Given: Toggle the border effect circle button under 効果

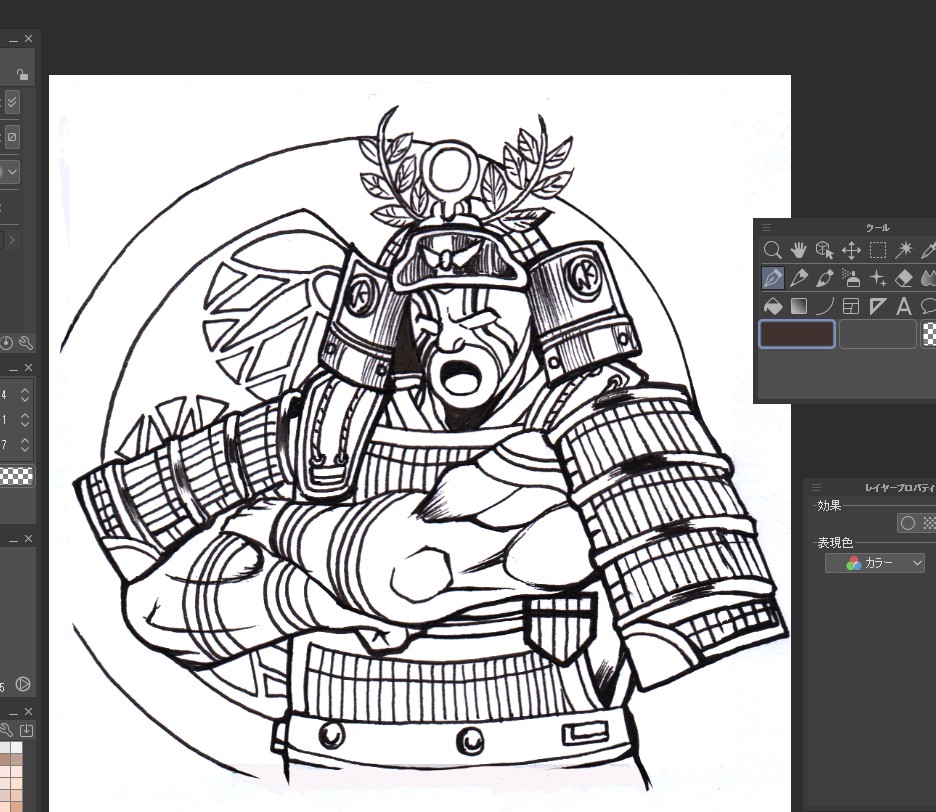Looking at the screenshot, I should tap(908, 523).
